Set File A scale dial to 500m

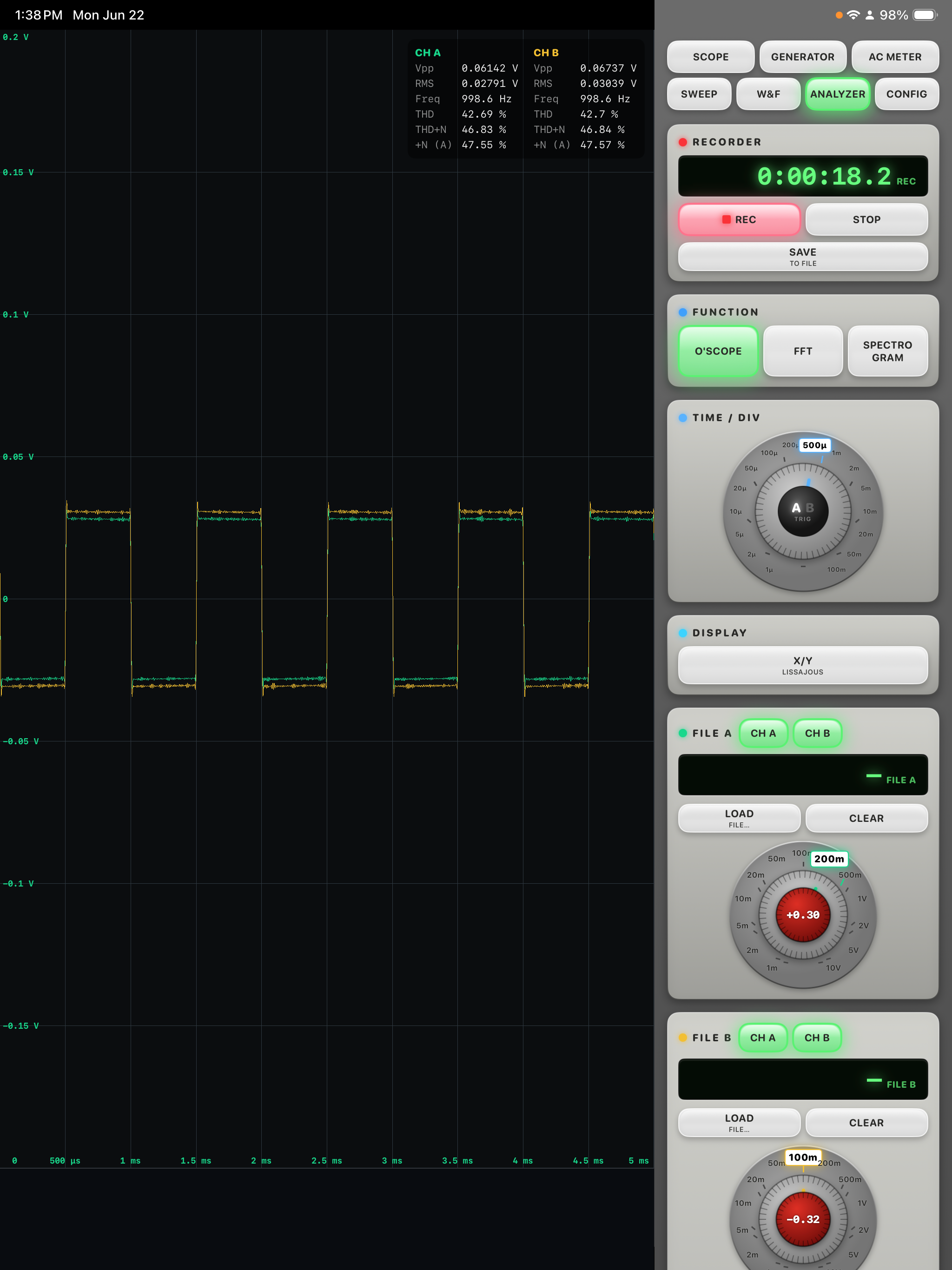point(850,875)
